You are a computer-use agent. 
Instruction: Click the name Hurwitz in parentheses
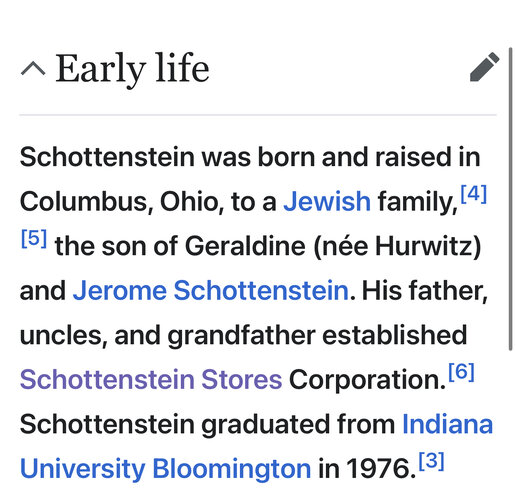(x=424, y=246)
